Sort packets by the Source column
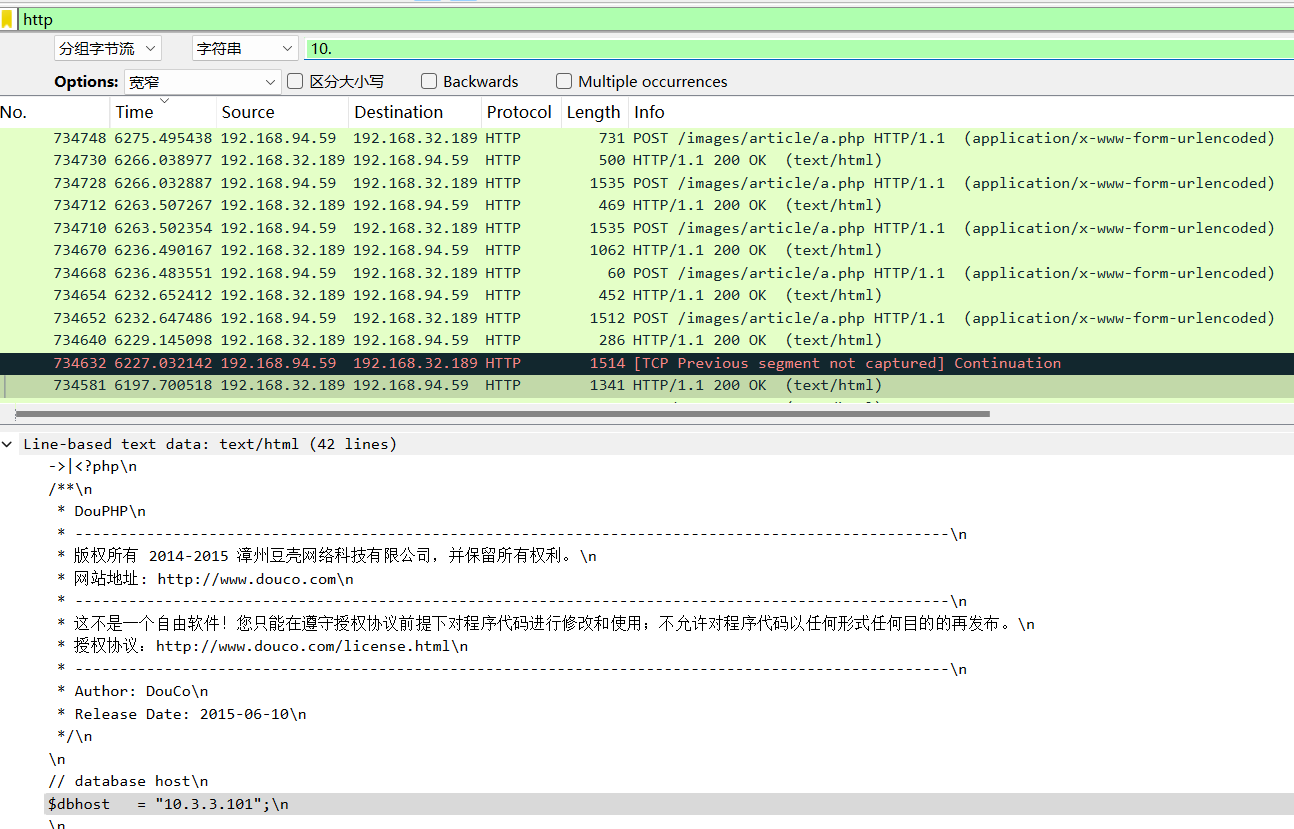The width and height of the screenshot is (1294, 829). click(247, 111)
